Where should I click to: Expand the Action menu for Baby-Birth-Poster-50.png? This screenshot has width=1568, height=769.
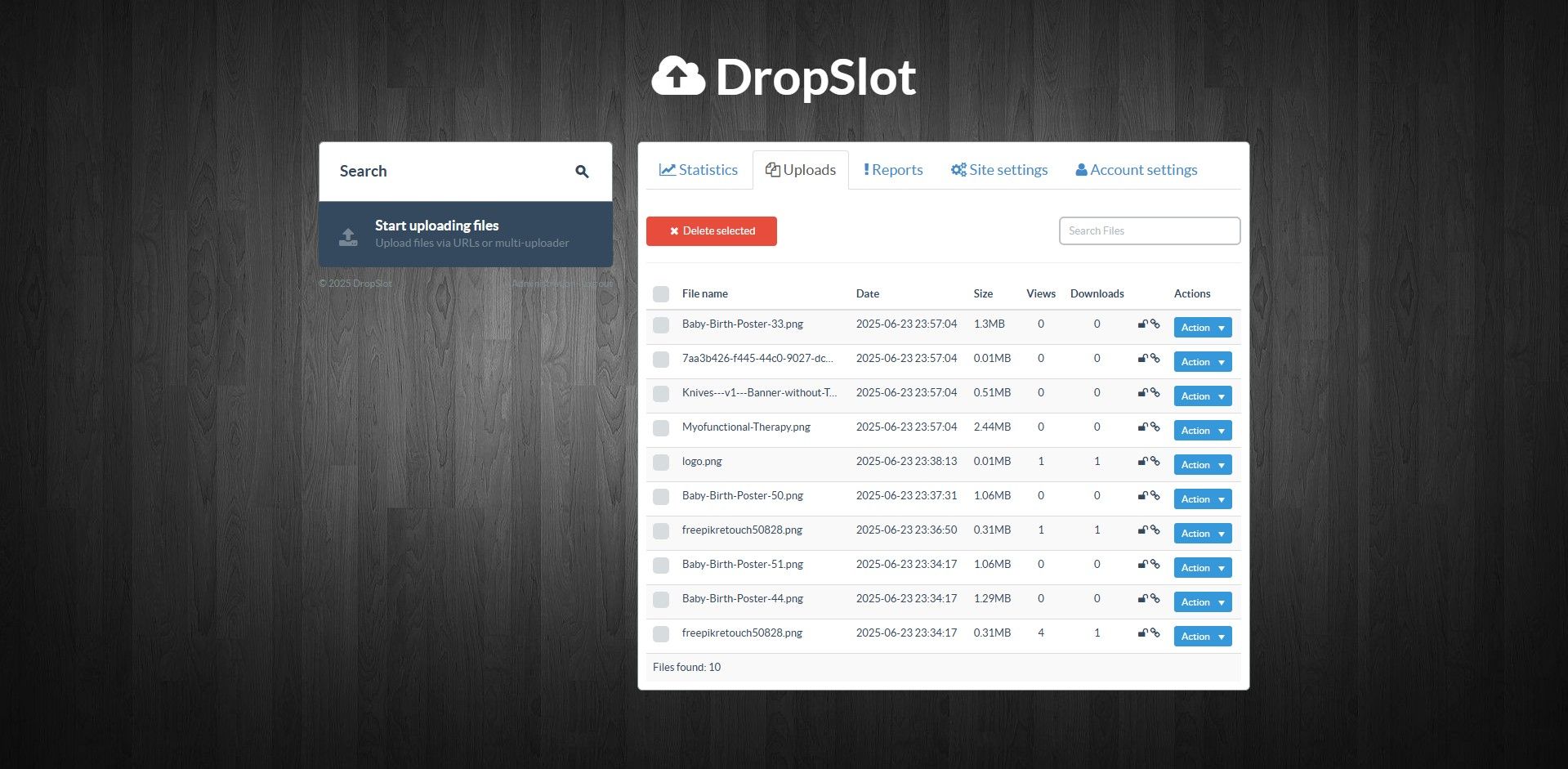1203,499
